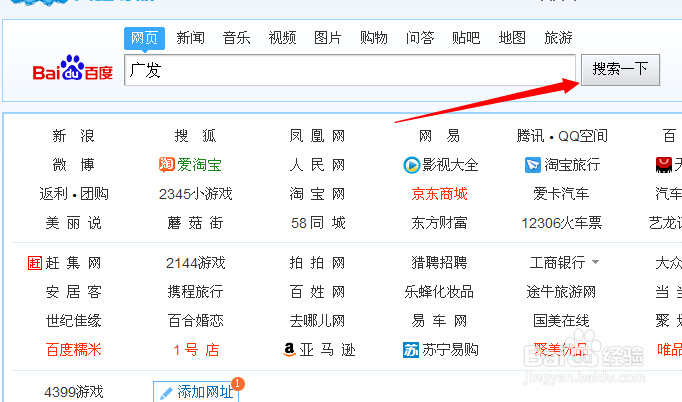
Task: Visit the 世纪佳缘 link
Action: 74,321
